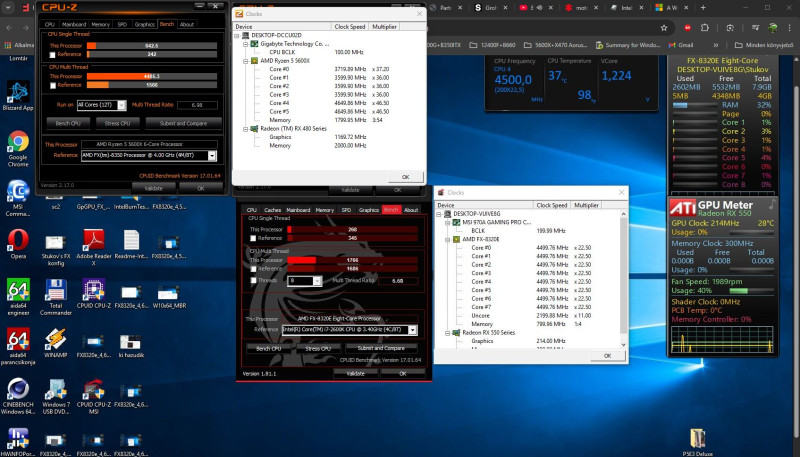Click the Multi Thread This Processor bar 4485.3

click(152, 77)
